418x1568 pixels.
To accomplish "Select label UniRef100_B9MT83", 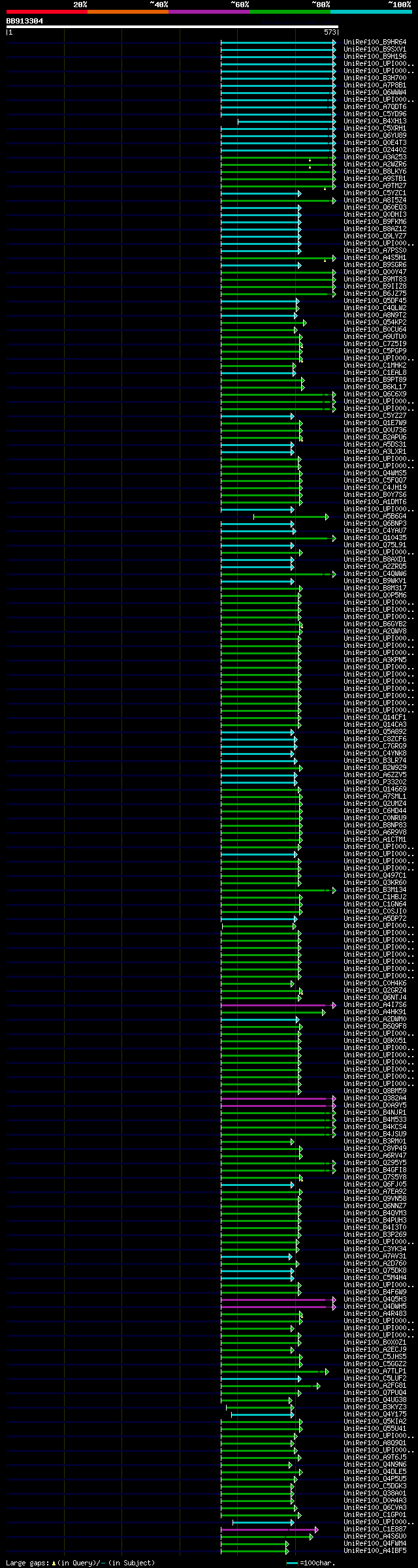I will 375,280.
